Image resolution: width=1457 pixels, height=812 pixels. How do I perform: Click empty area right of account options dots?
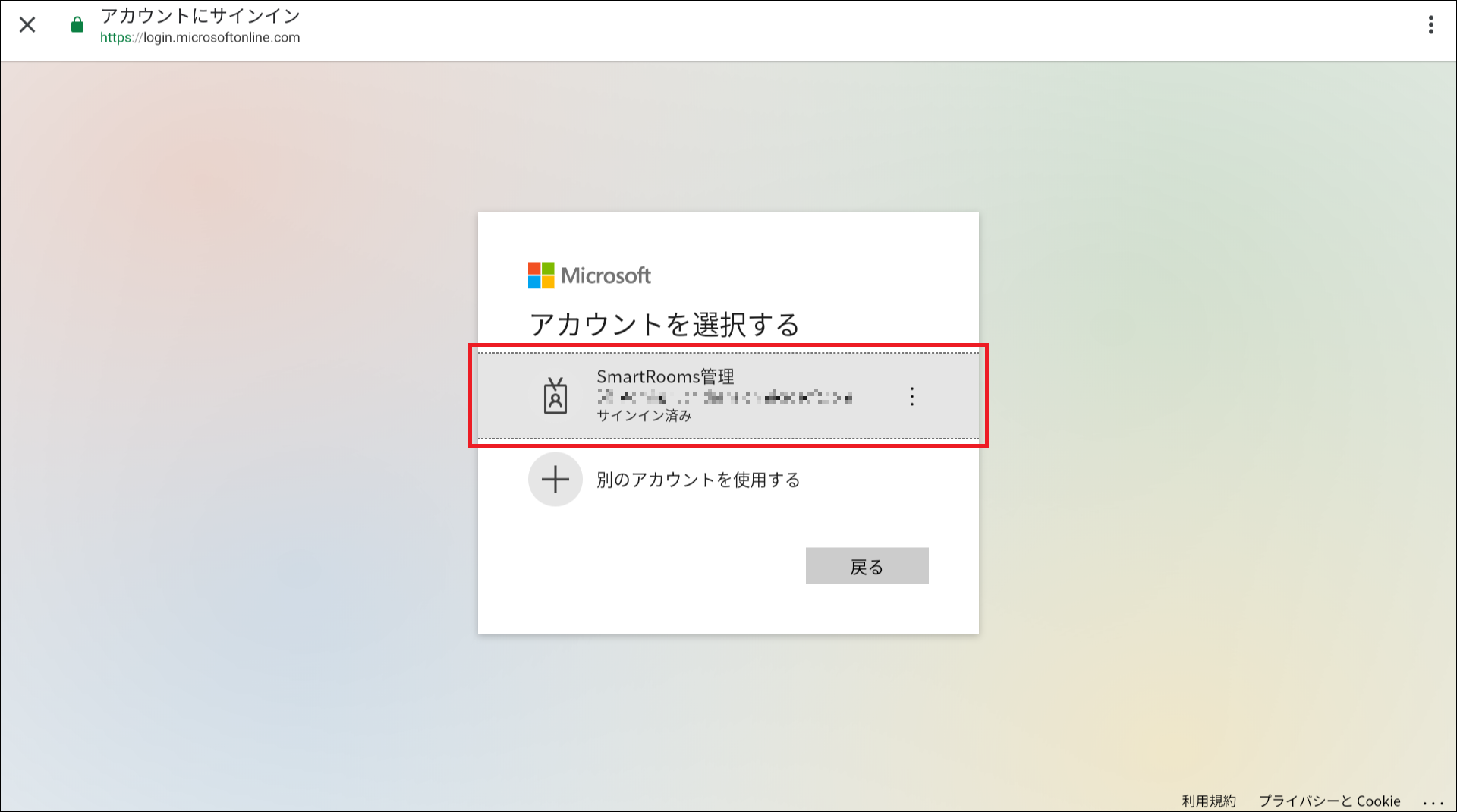click(950, 396)
